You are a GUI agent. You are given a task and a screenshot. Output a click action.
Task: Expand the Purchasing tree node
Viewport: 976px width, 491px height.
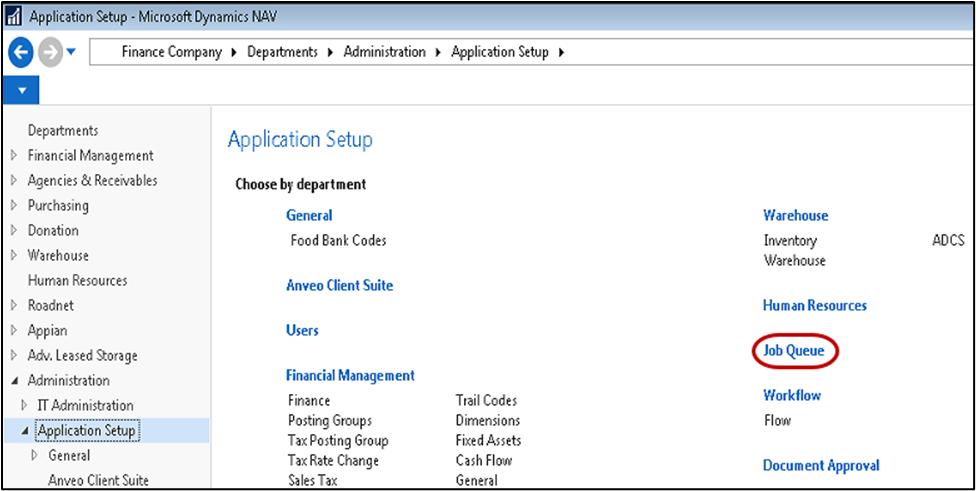click(14, 205)
